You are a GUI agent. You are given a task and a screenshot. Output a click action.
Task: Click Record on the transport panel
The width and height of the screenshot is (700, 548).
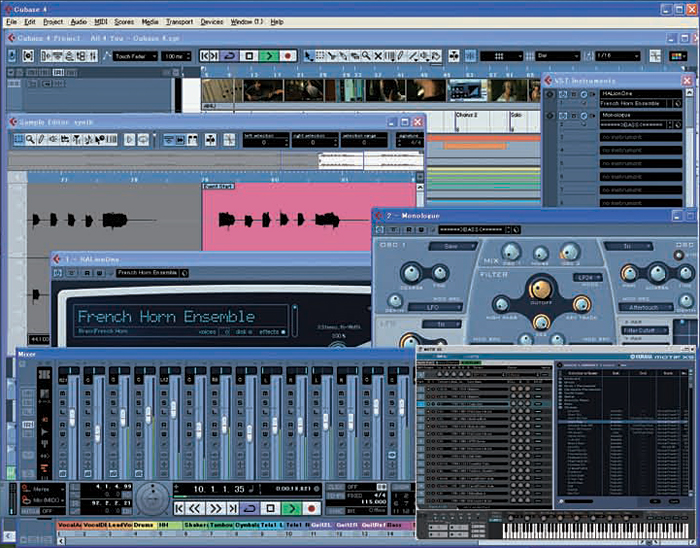click(x=312, y=508)
